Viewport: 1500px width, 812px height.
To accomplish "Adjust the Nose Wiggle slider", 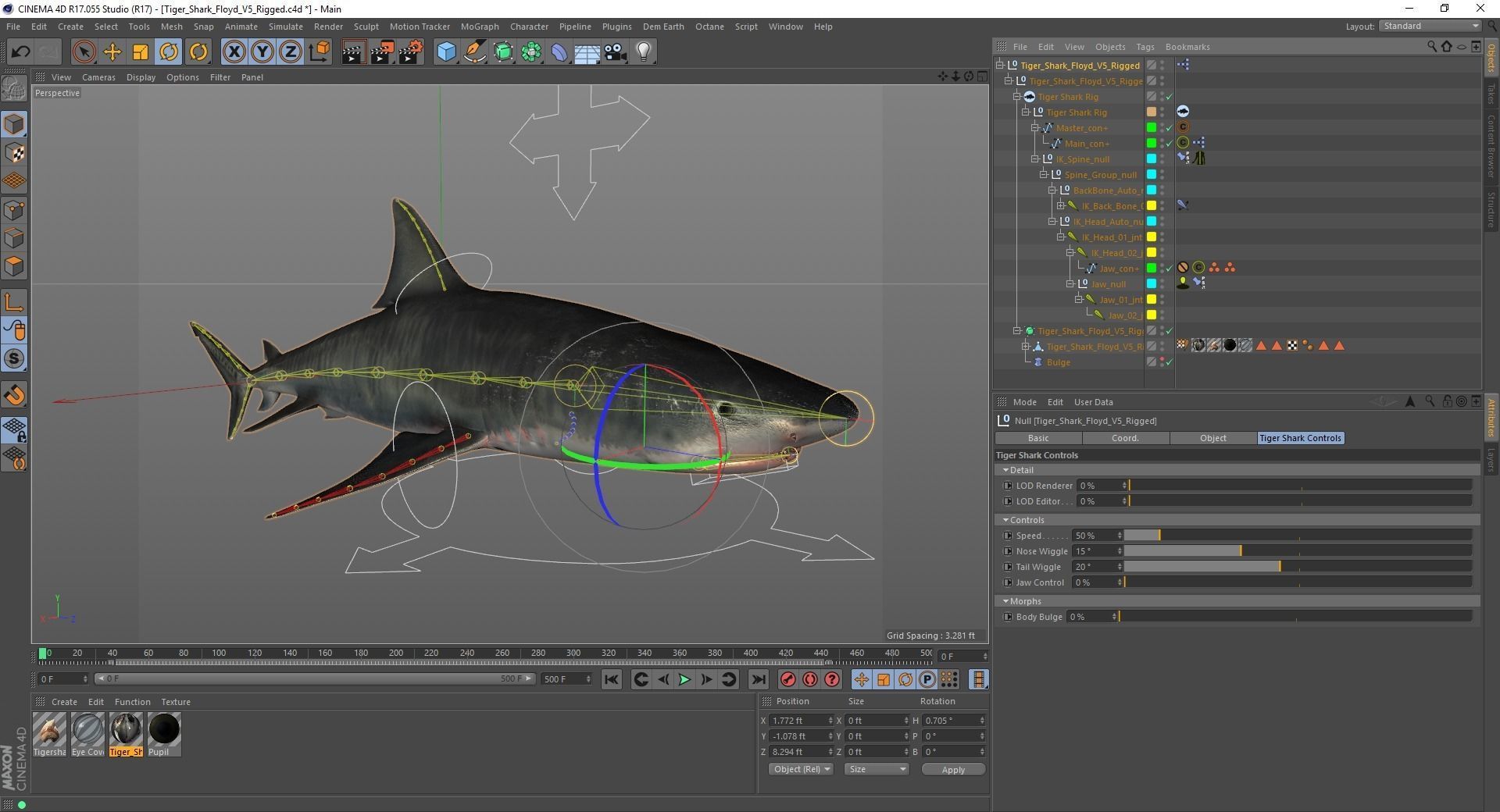I will click(x=1298, y=551).
